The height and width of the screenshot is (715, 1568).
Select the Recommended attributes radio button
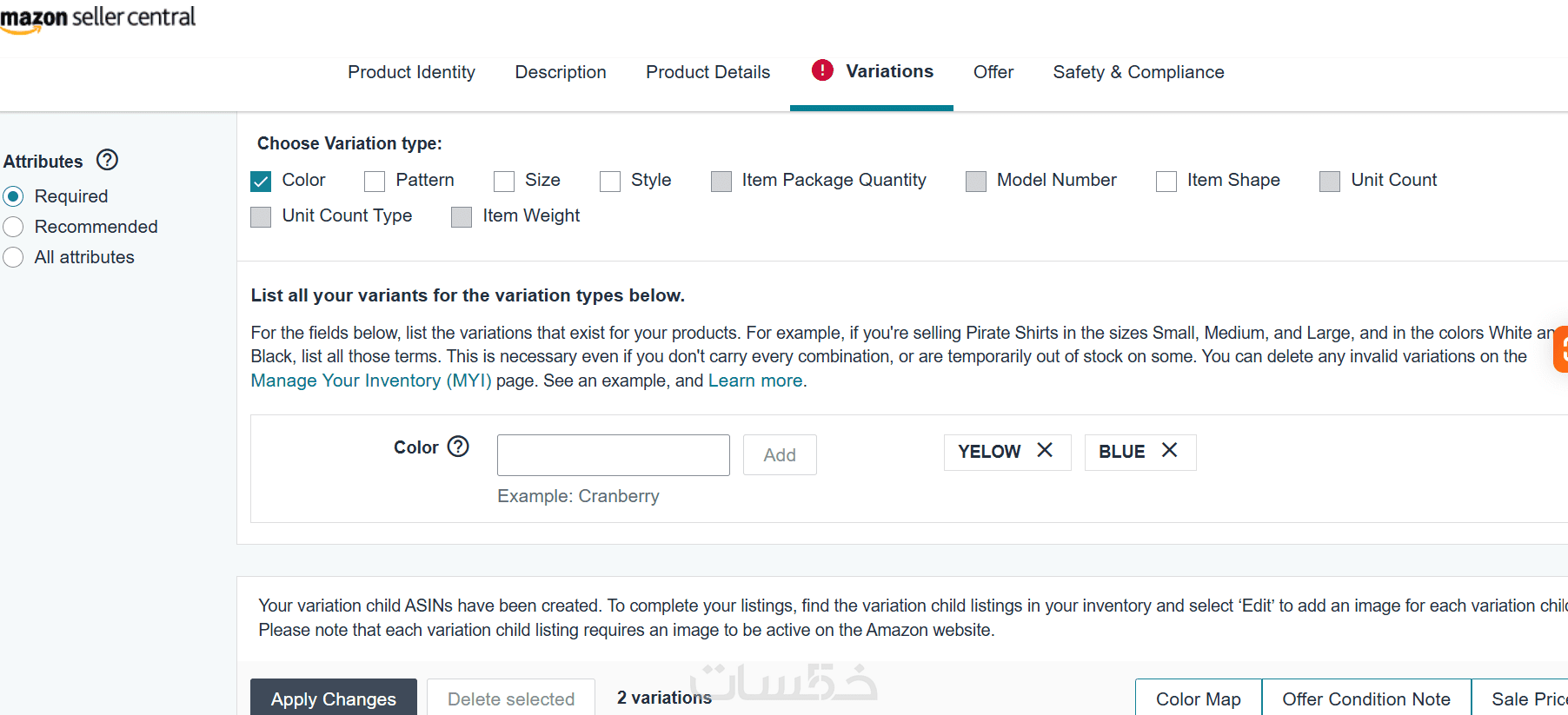click(13, 227)
